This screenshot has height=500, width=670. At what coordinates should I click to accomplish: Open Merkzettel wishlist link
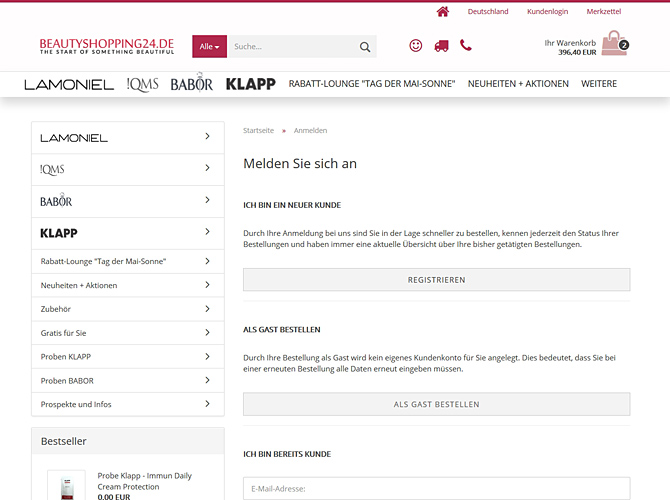pyautogui.click(x=603, y=12)
